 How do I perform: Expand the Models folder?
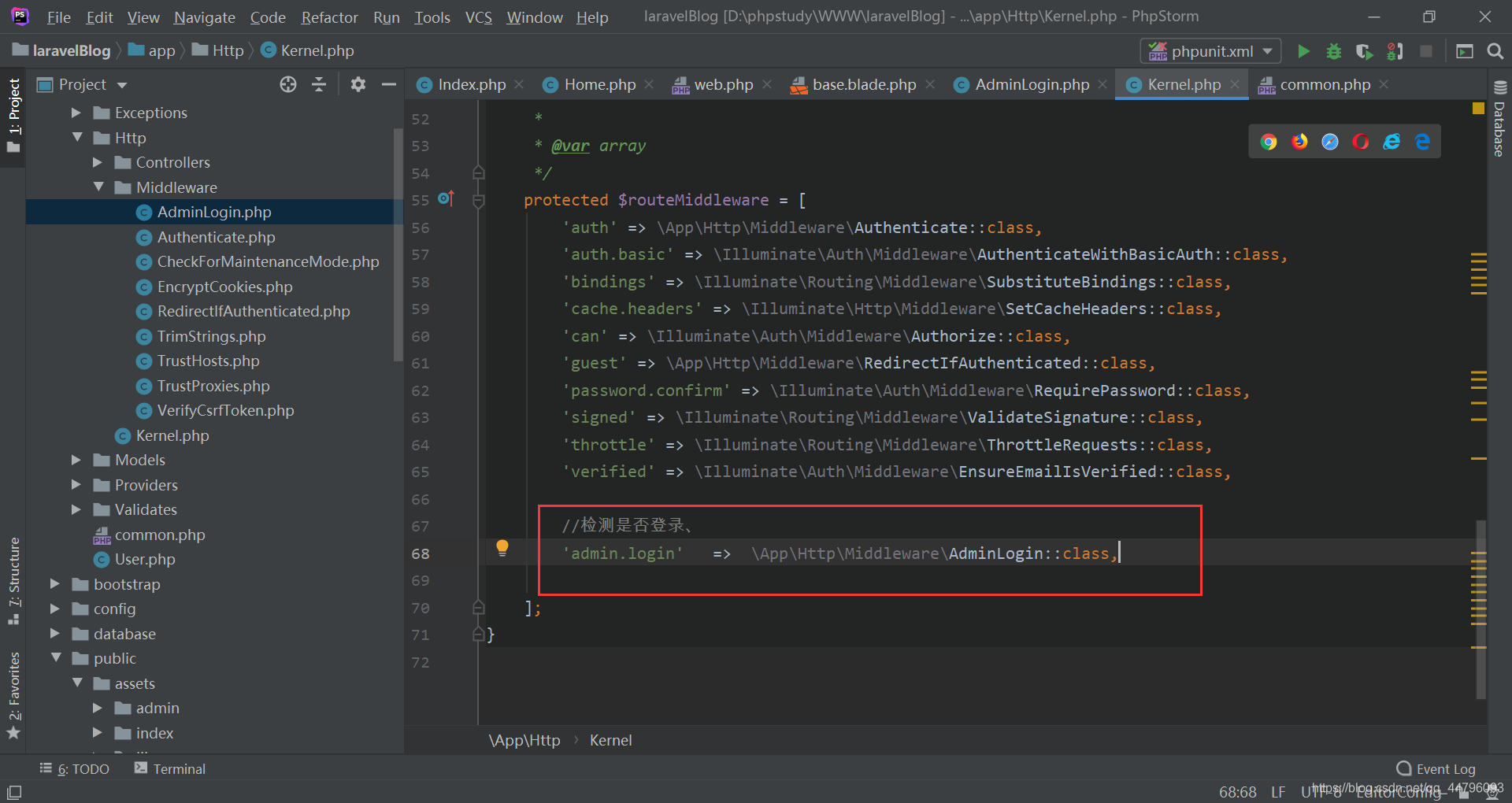tap(76, 460)
